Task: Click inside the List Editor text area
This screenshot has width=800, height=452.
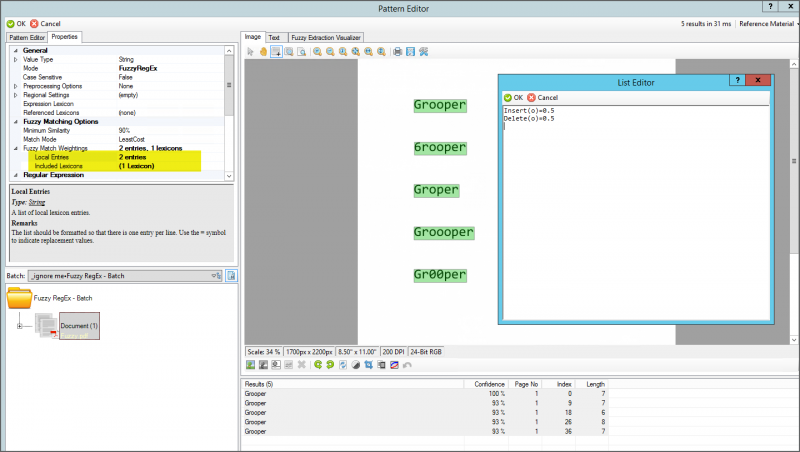Action: [636, 212]
